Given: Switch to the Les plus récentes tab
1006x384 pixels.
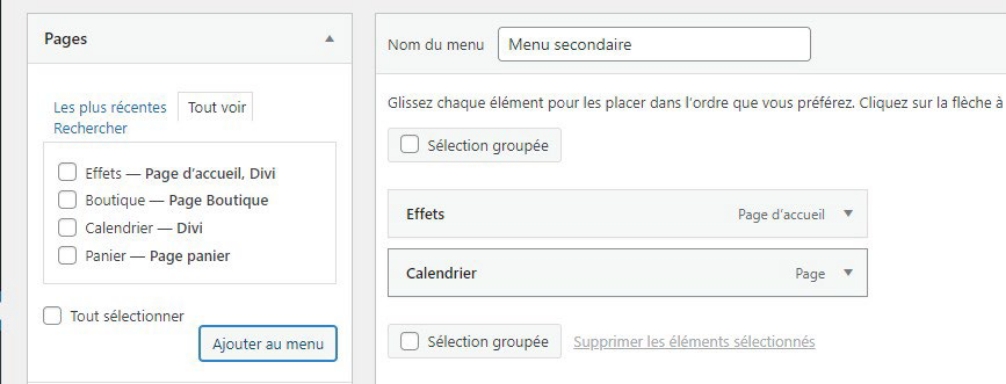Looking at the screenshot, I should tap(110, 107).
